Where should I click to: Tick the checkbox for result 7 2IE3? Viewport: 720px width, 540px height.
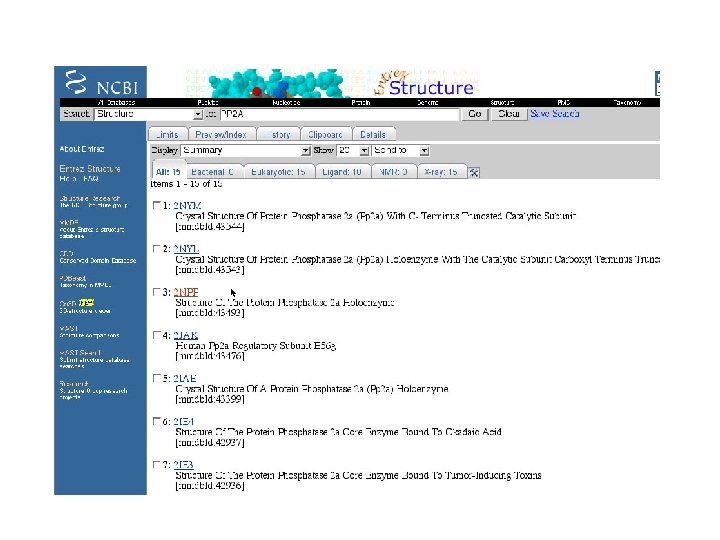(x=157, y=464)
